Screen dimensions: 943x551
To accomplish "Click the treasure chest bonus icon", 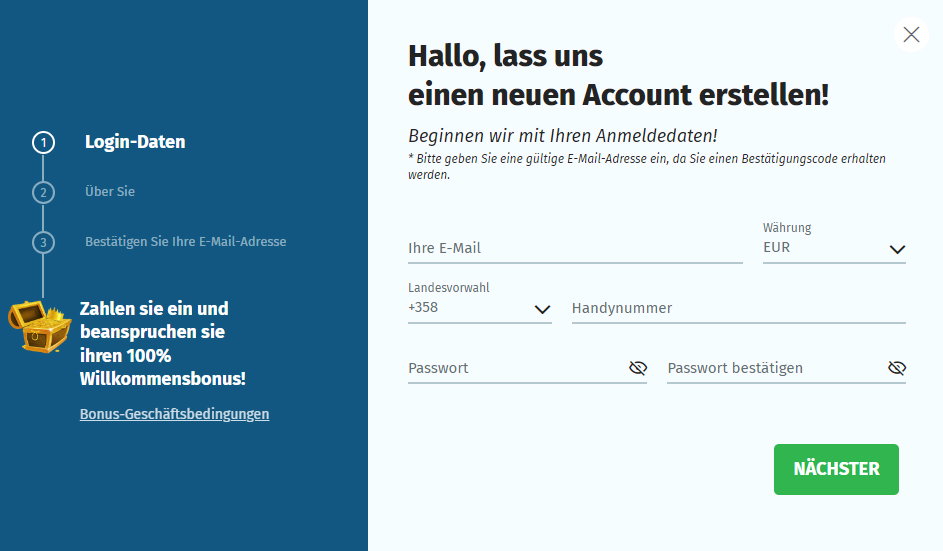I will [39, 325].
